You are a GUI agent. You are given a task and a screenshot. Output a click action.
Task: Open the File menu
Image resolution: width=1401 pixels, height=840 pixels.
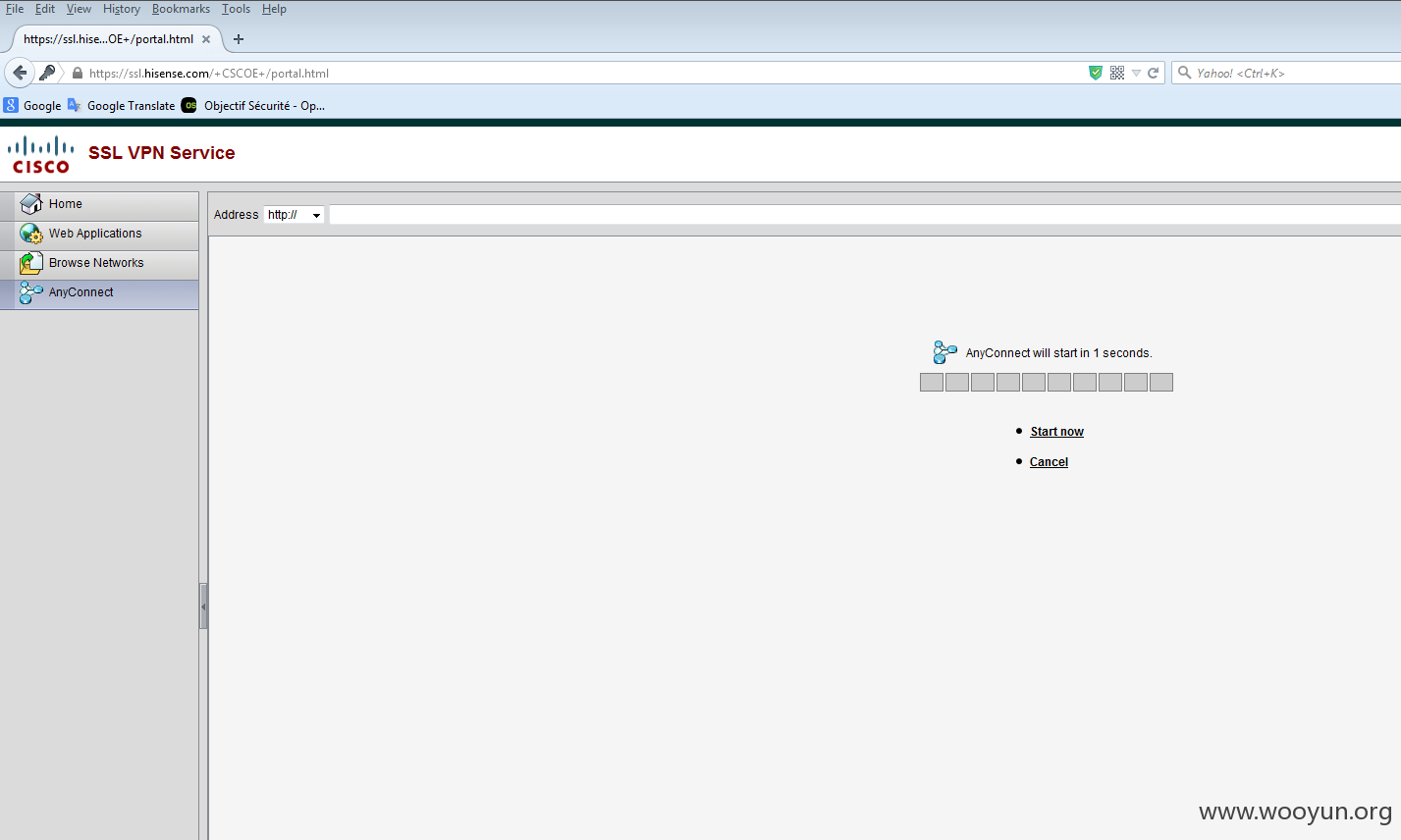15,9
